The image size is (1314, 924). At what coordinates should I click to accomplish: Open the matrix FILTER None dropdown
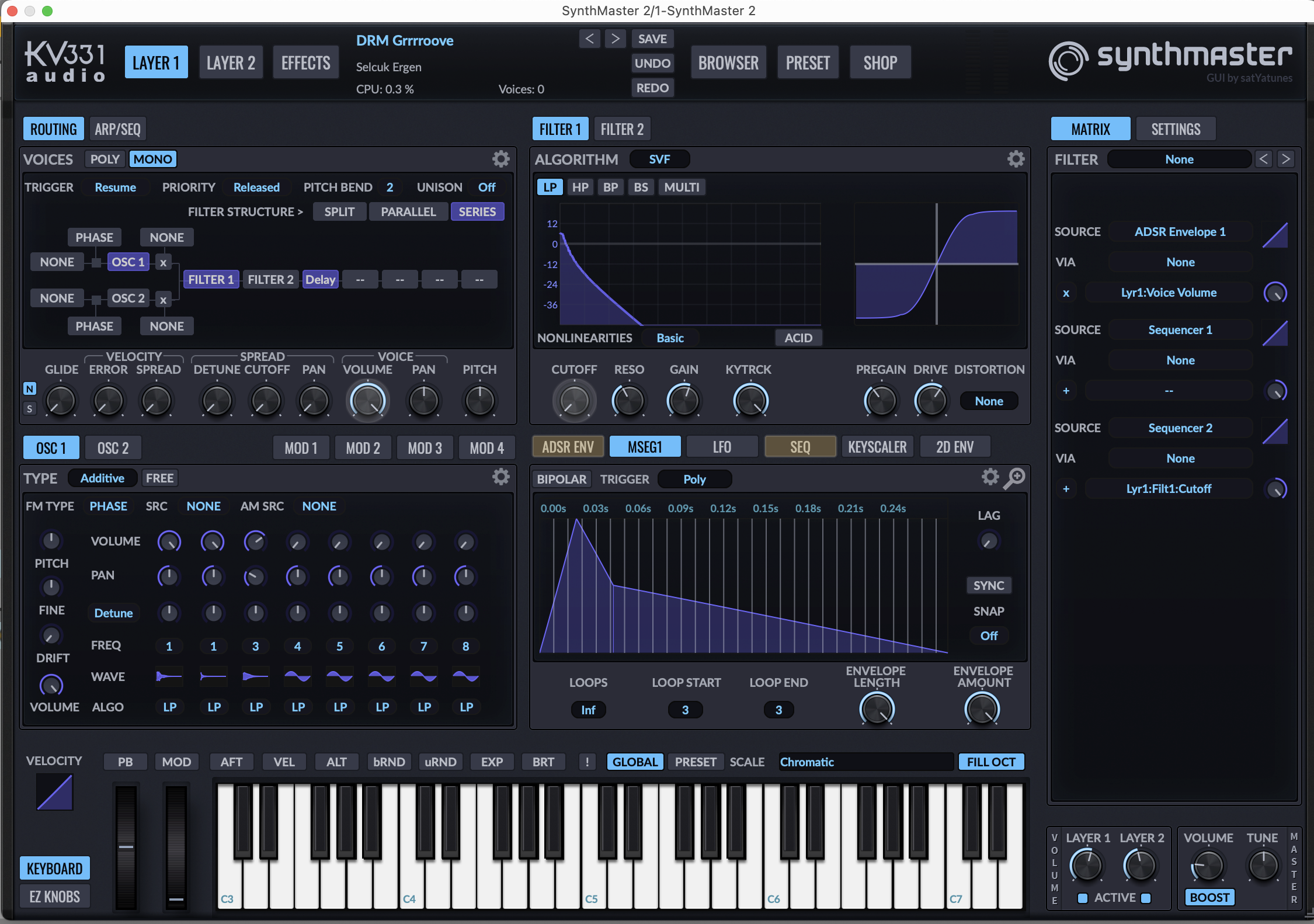(x=1179, y=159)
